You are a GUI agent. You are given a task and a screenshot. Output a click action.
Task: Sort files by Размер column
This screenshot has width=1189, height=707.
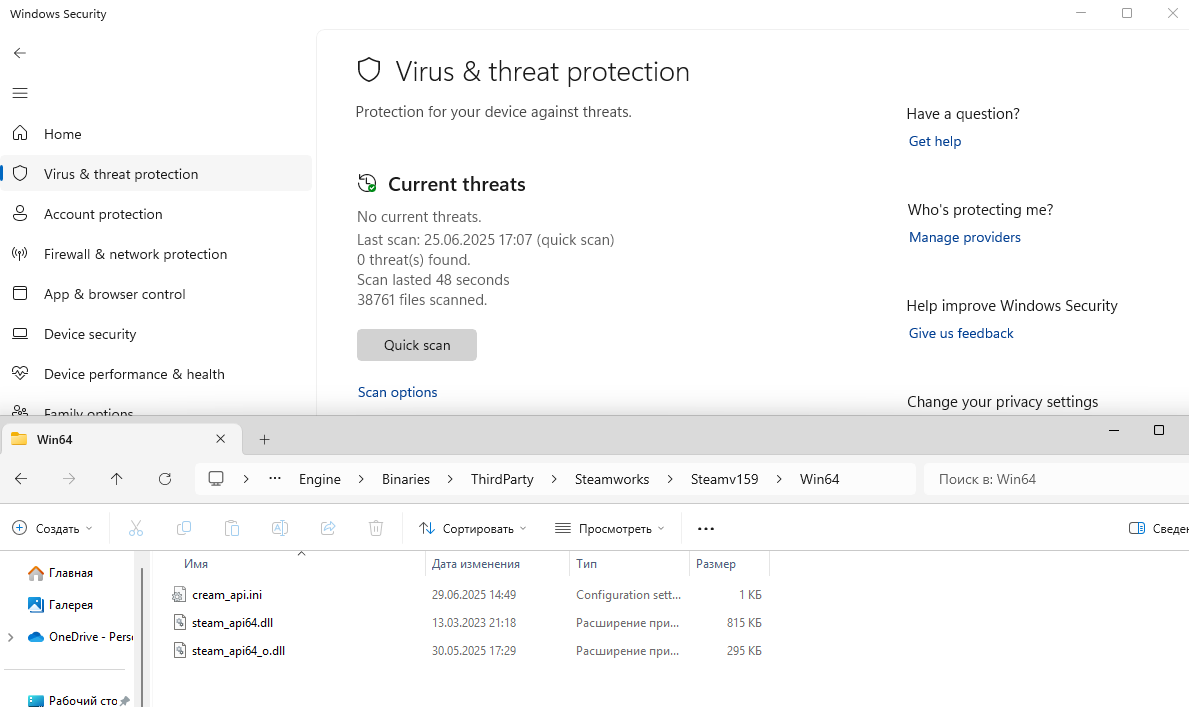point(716,564)
